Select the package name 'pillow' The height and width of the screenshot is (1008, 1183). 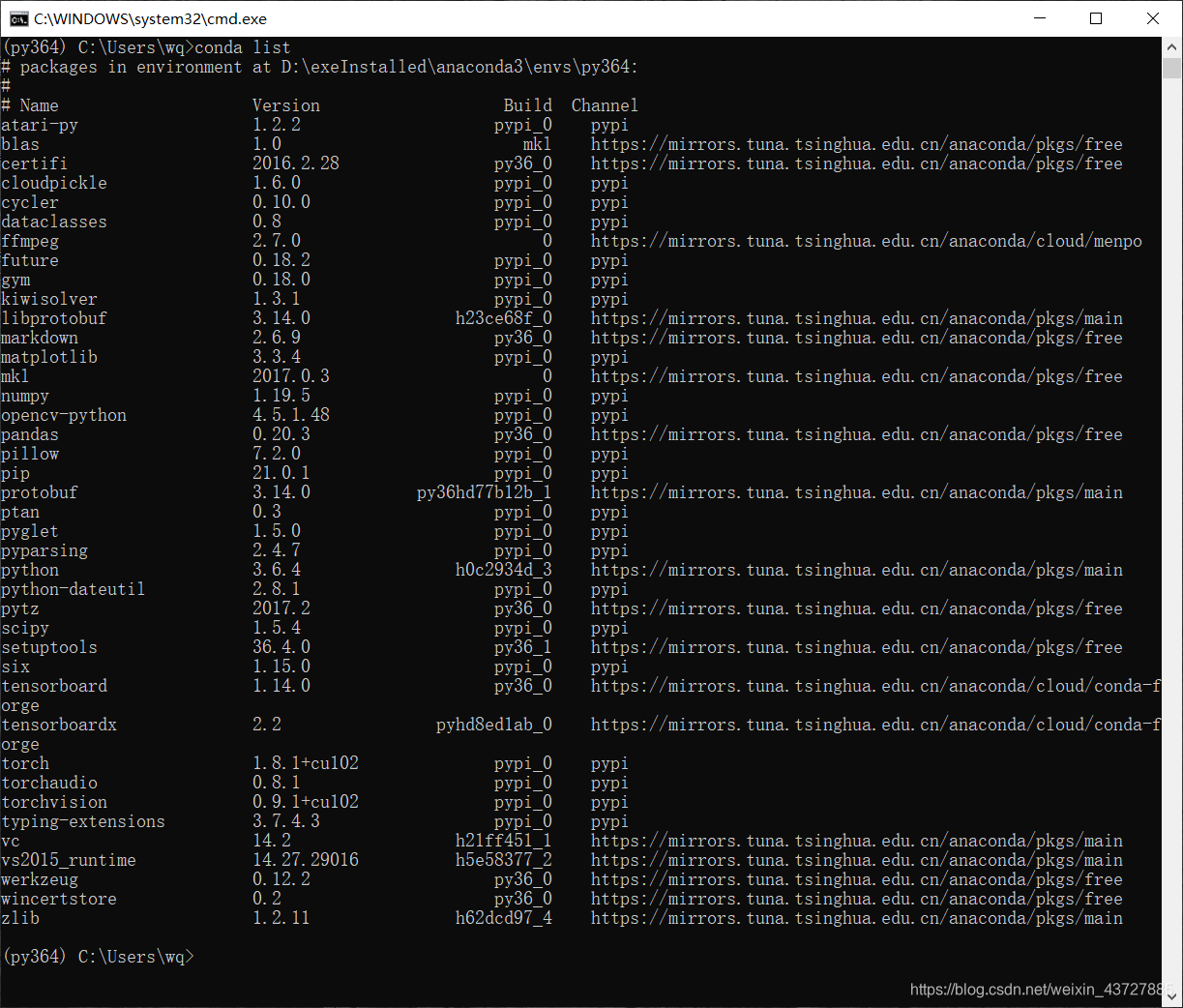[30, 454]
